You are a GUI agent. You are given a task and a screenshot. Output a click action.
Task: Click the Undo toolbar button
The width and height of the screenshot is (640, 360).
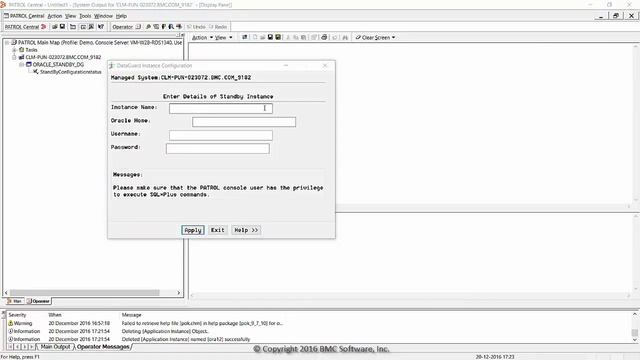tap(196, 27)
